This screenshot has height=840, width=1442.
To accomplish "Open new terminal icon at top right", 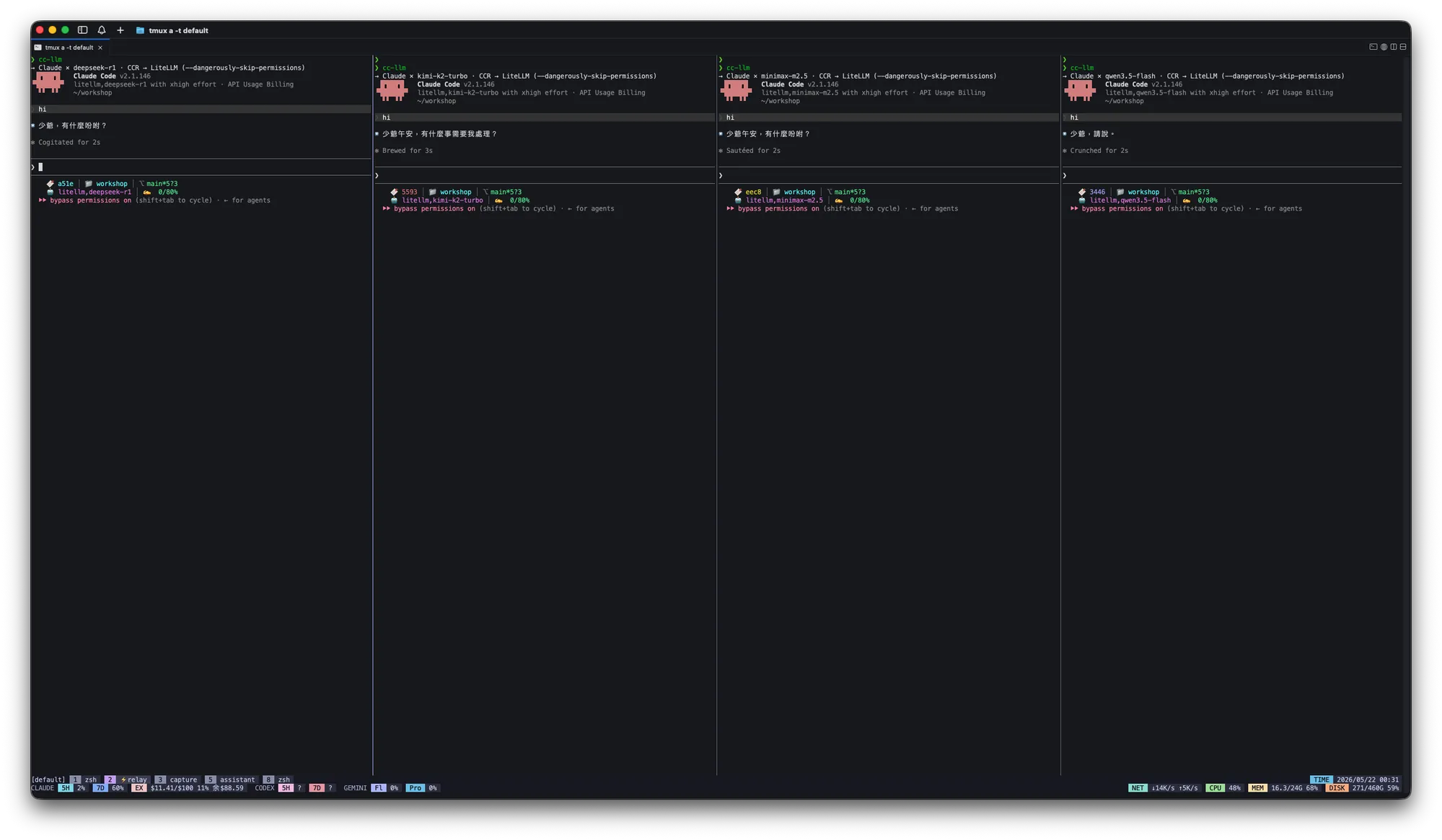I will tap(1373, 47).
